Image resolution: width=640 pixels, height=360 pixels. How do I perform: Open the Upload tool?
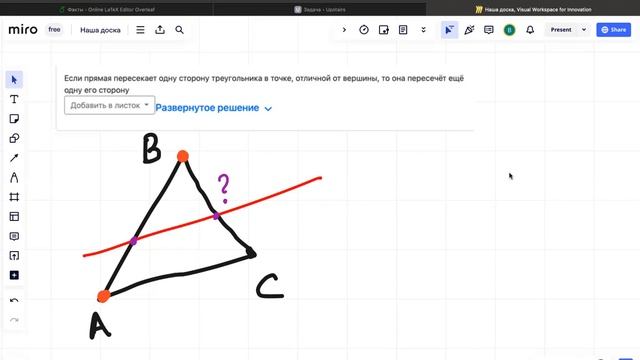(x=14, y=256)
